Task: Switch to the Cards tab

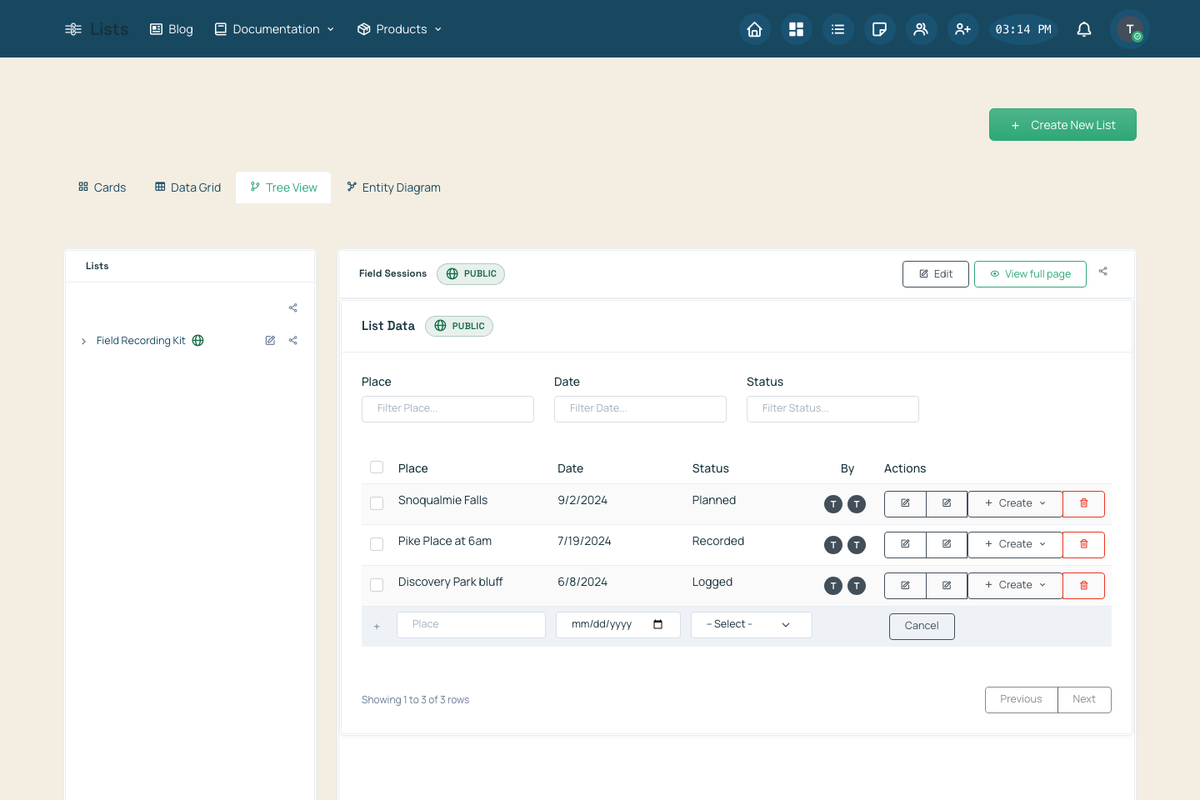Action: [x=102, y=187]
